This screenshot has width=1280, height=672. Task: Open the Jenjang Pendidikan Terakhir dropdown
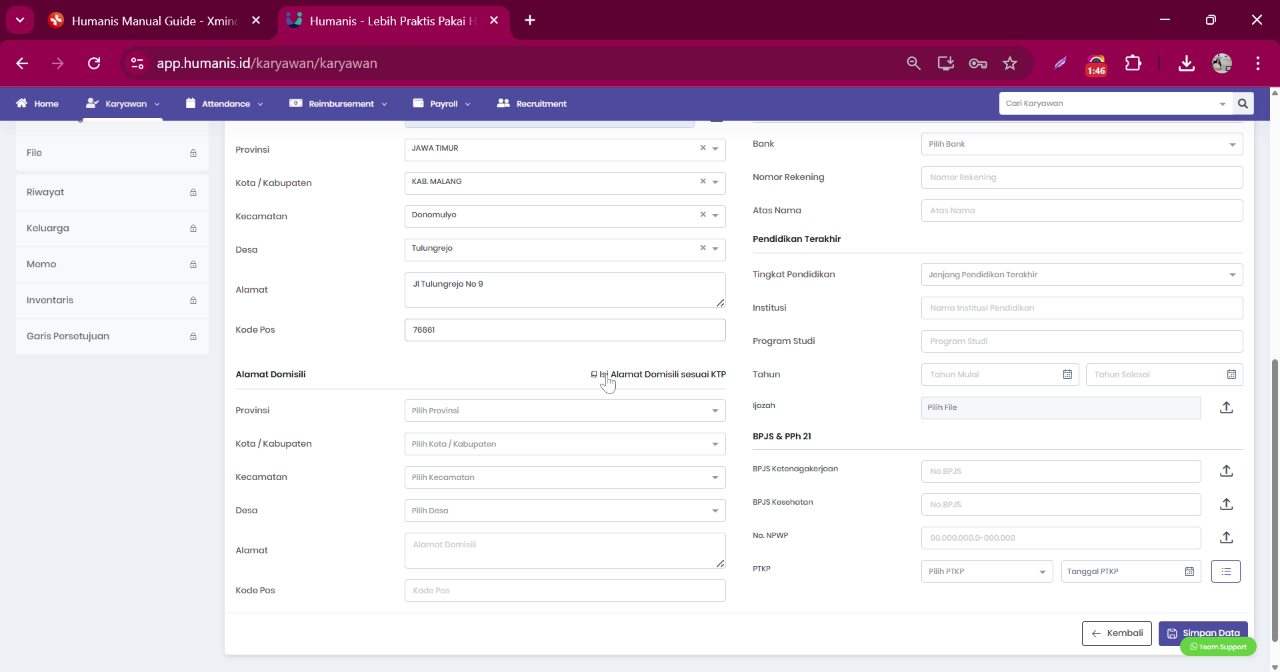1082,274
